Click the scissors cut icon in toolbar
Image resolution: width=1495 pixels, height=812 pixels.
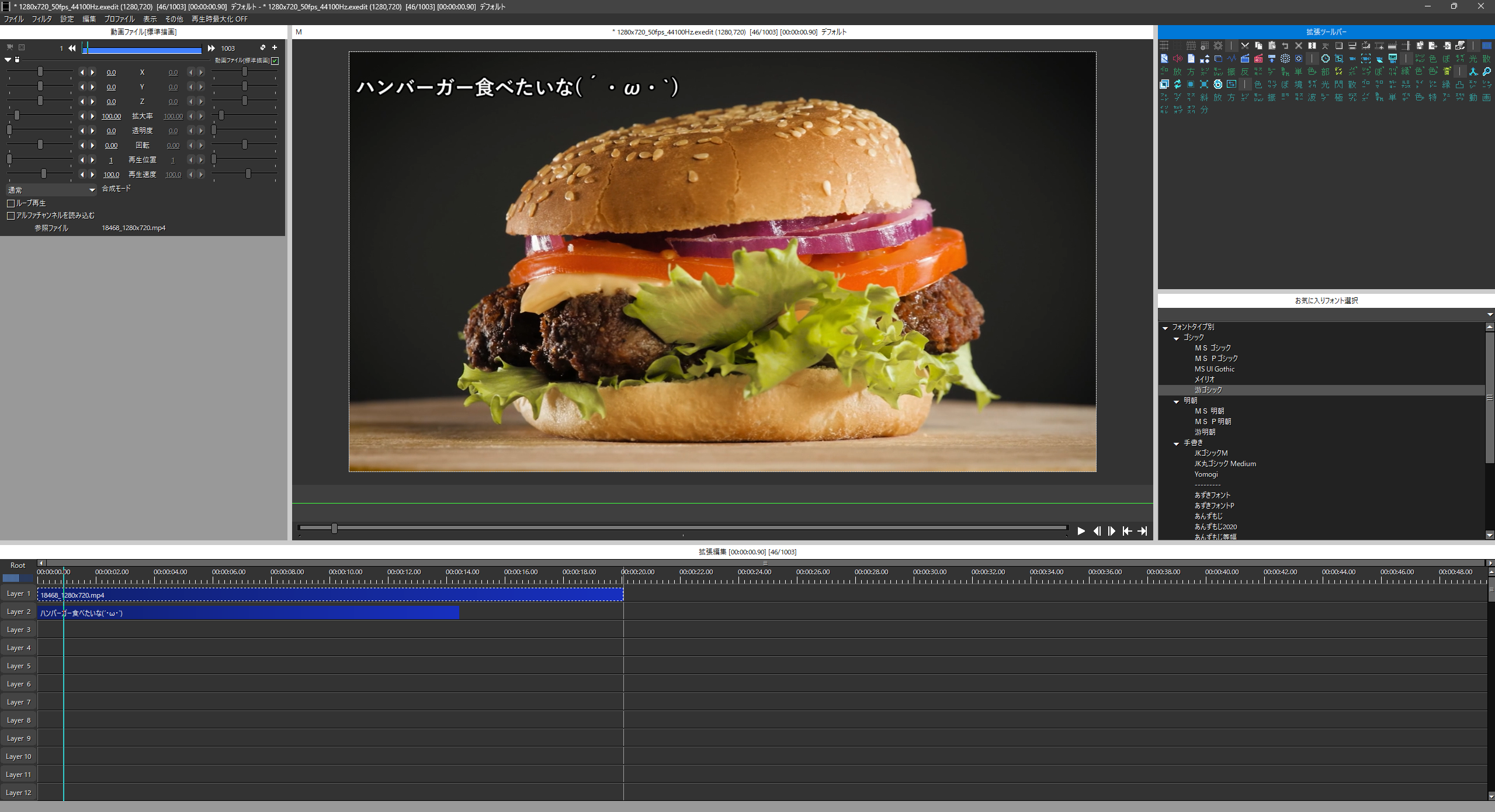tap(1245, 46)
